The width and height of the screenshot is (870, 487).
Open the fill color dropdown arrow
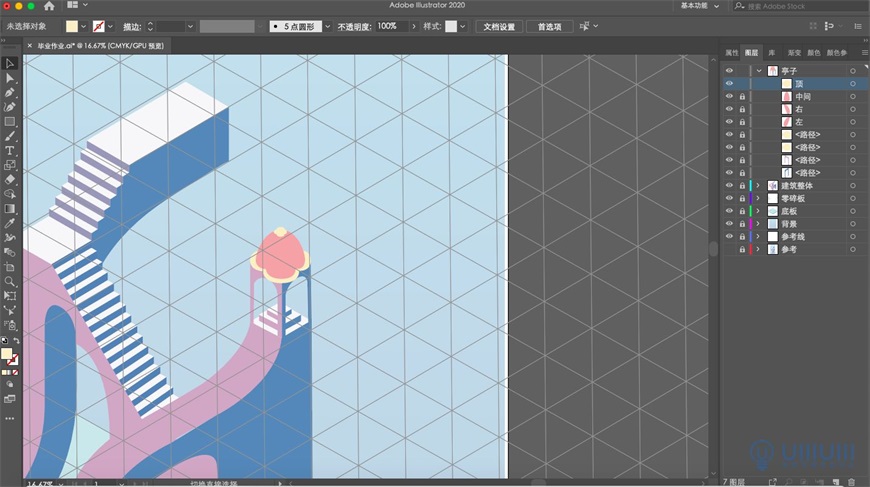83,26
